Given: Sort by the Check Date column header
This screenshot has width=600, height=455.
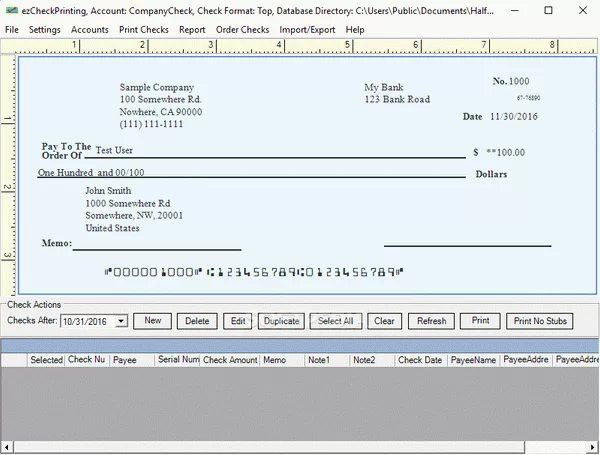Looking at the screenshot, I should pos(421,360).
